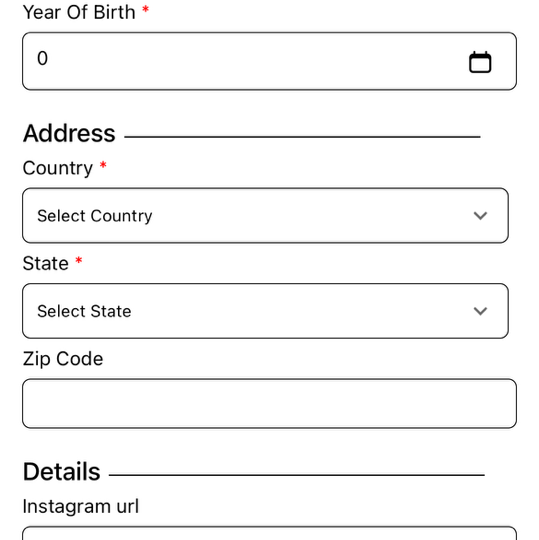Focus the Year Of Birth field

coord(269,61)
